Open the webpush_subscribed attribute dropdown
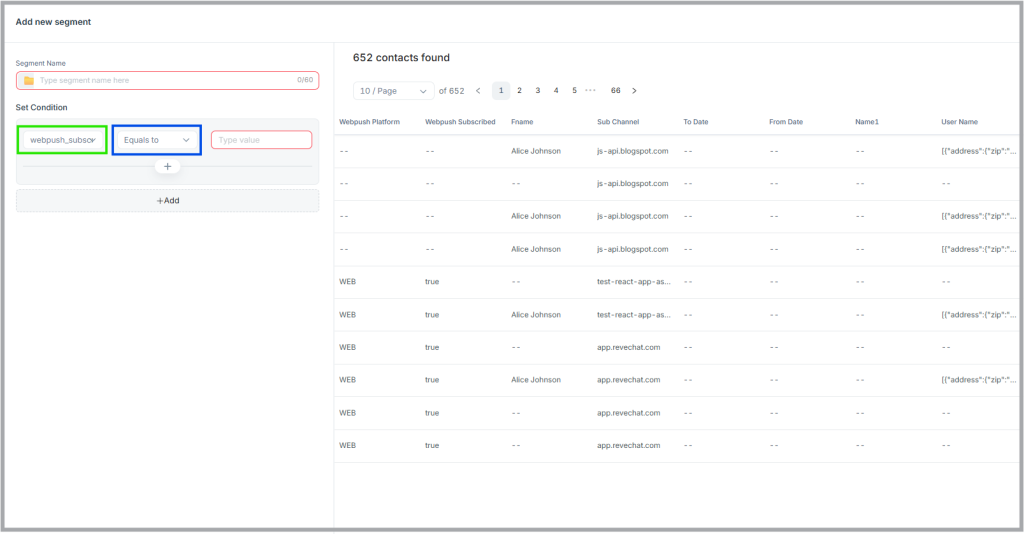The width and height of the screenshot is (1024, 534). pyautogui.click(x=62, y=140)
